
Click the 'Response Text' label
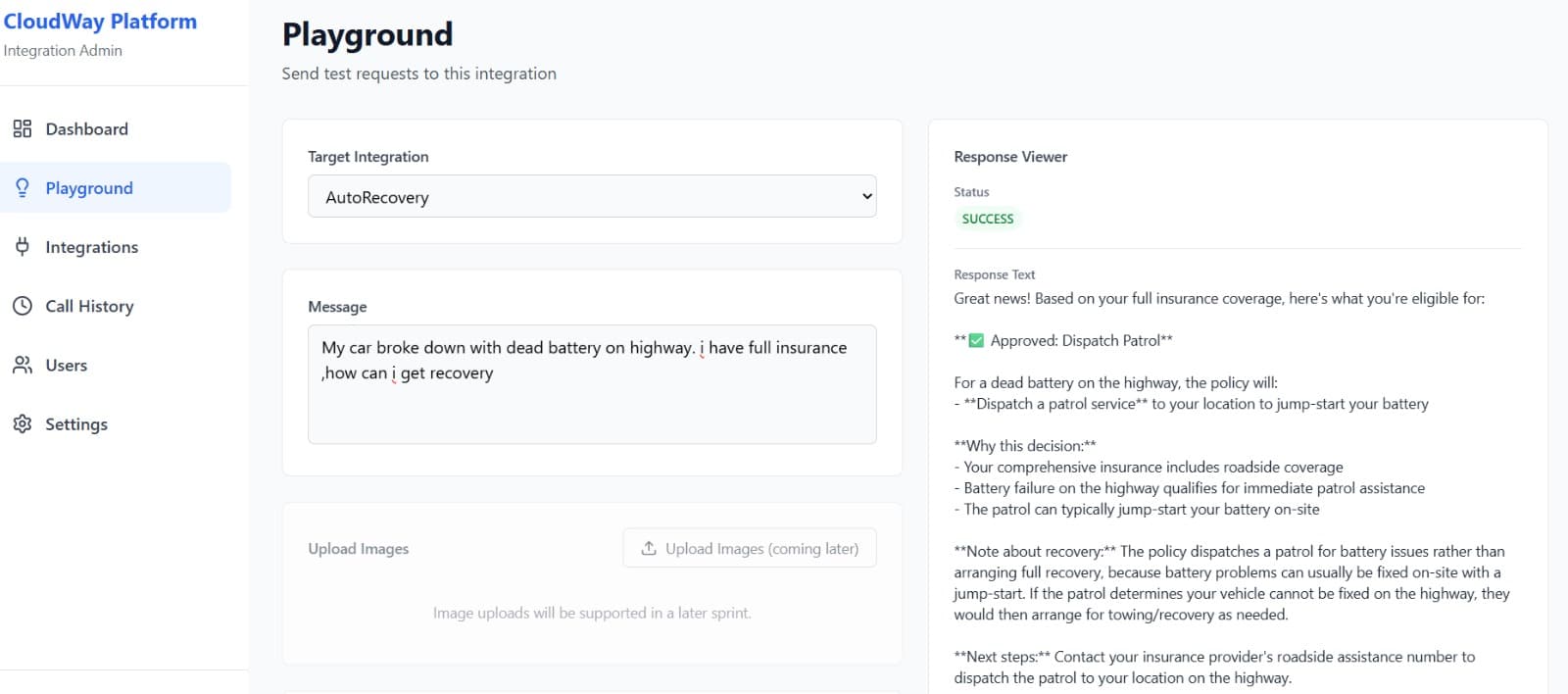[995, 274]
